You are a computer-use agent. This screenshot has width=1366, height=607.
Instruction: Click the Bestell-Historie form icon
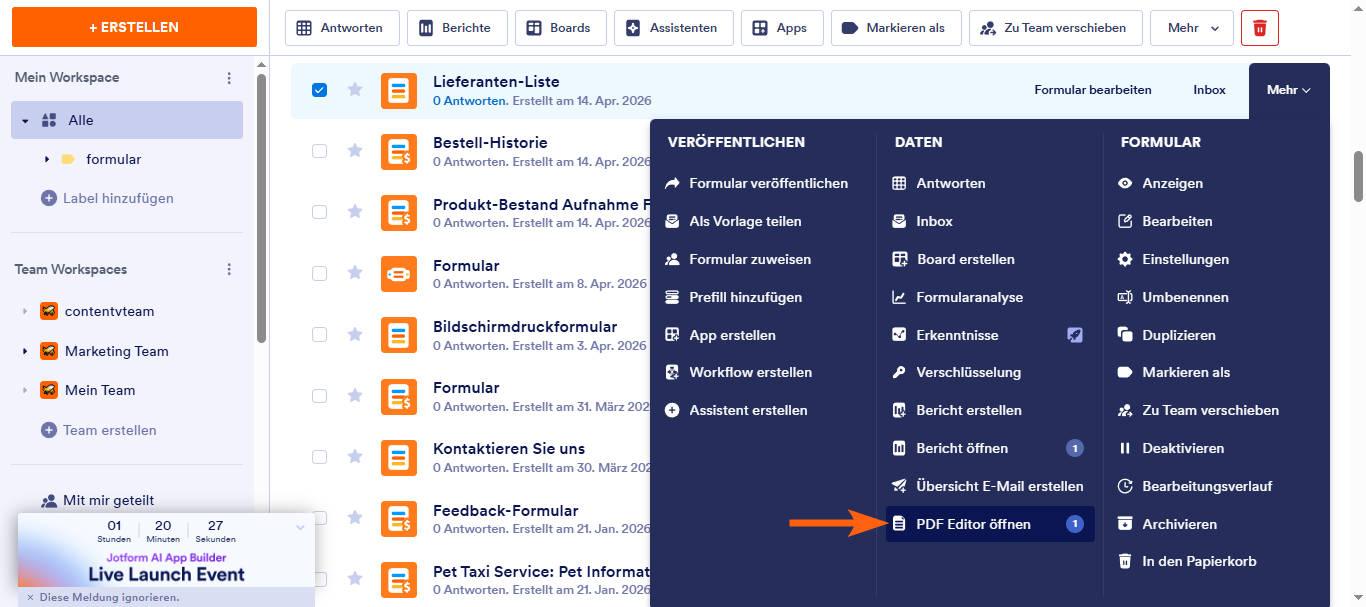(399, 151)
